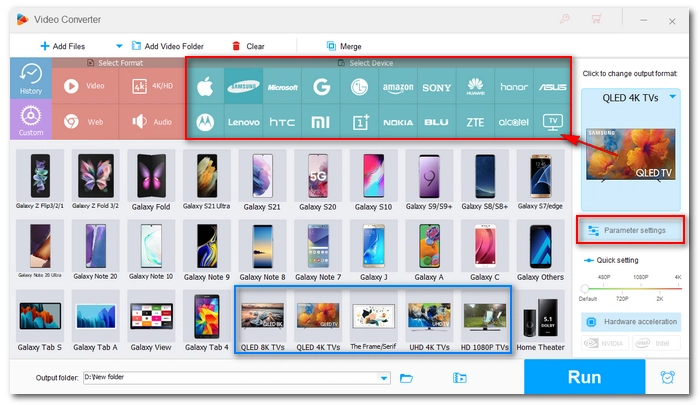700x405 pixels.
Task: Click the Merge button
Action: [344, 46]
